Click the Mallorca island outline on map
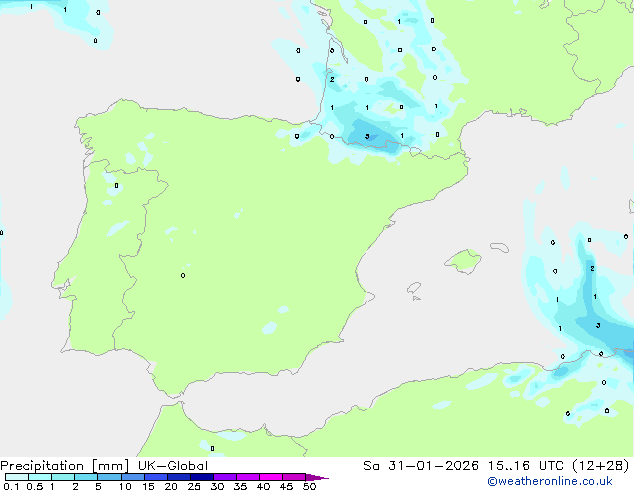This screenshot has height=490, width=634. [x=463, y=261]
